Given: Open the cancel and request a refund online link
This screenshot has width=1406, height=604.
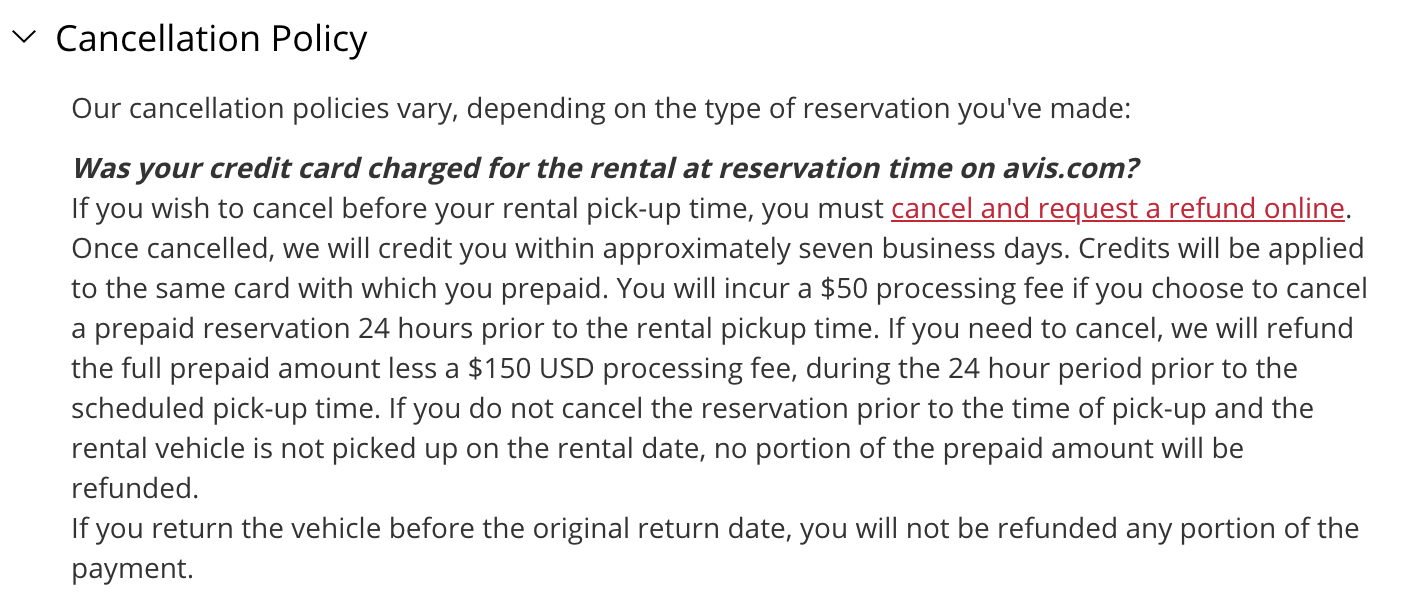Looking at the screenshot, I should (x=1118, y=208).
